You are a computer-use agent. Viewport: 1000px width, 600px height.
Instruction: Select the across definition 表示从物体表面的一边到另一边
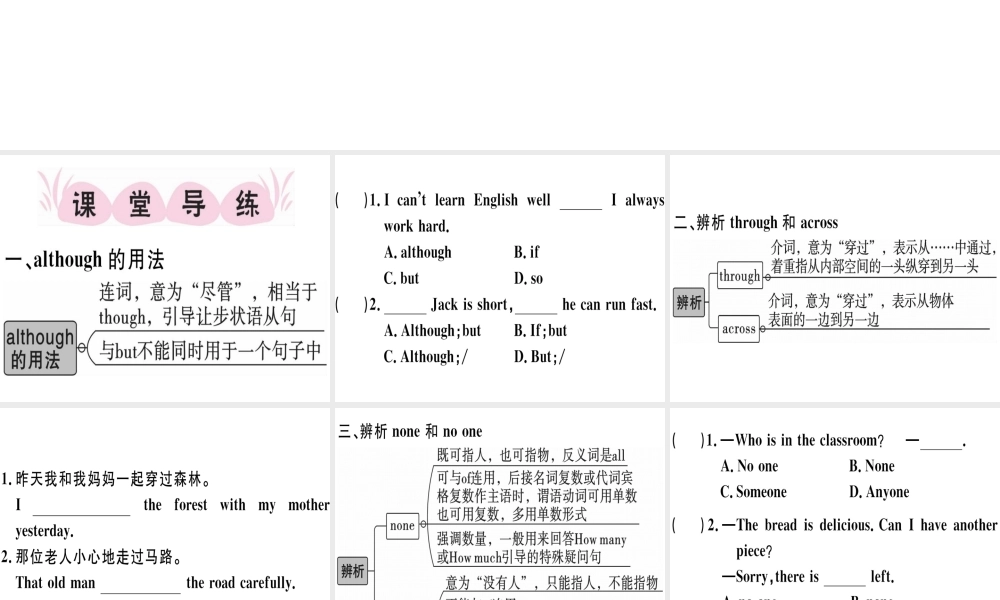[x=861, y=310]
